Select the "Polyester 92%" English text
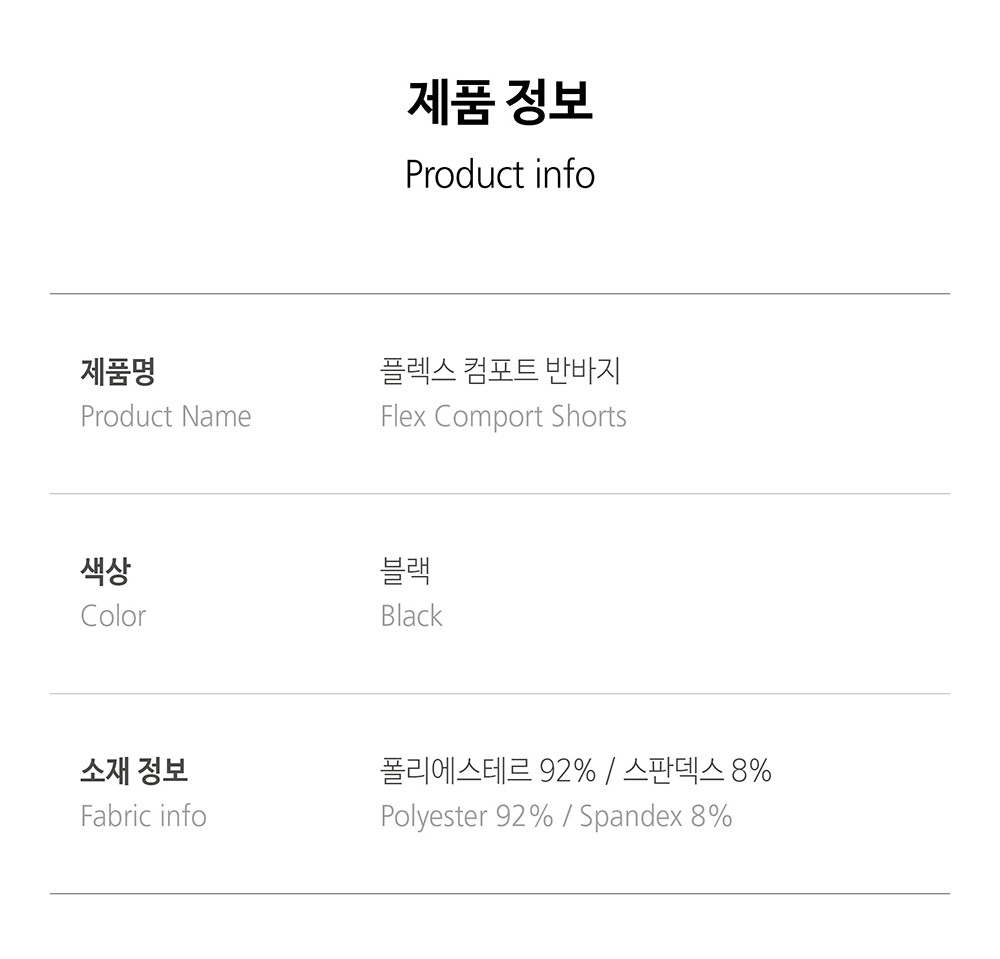1000x959 pixels. (x=466, y=816)
